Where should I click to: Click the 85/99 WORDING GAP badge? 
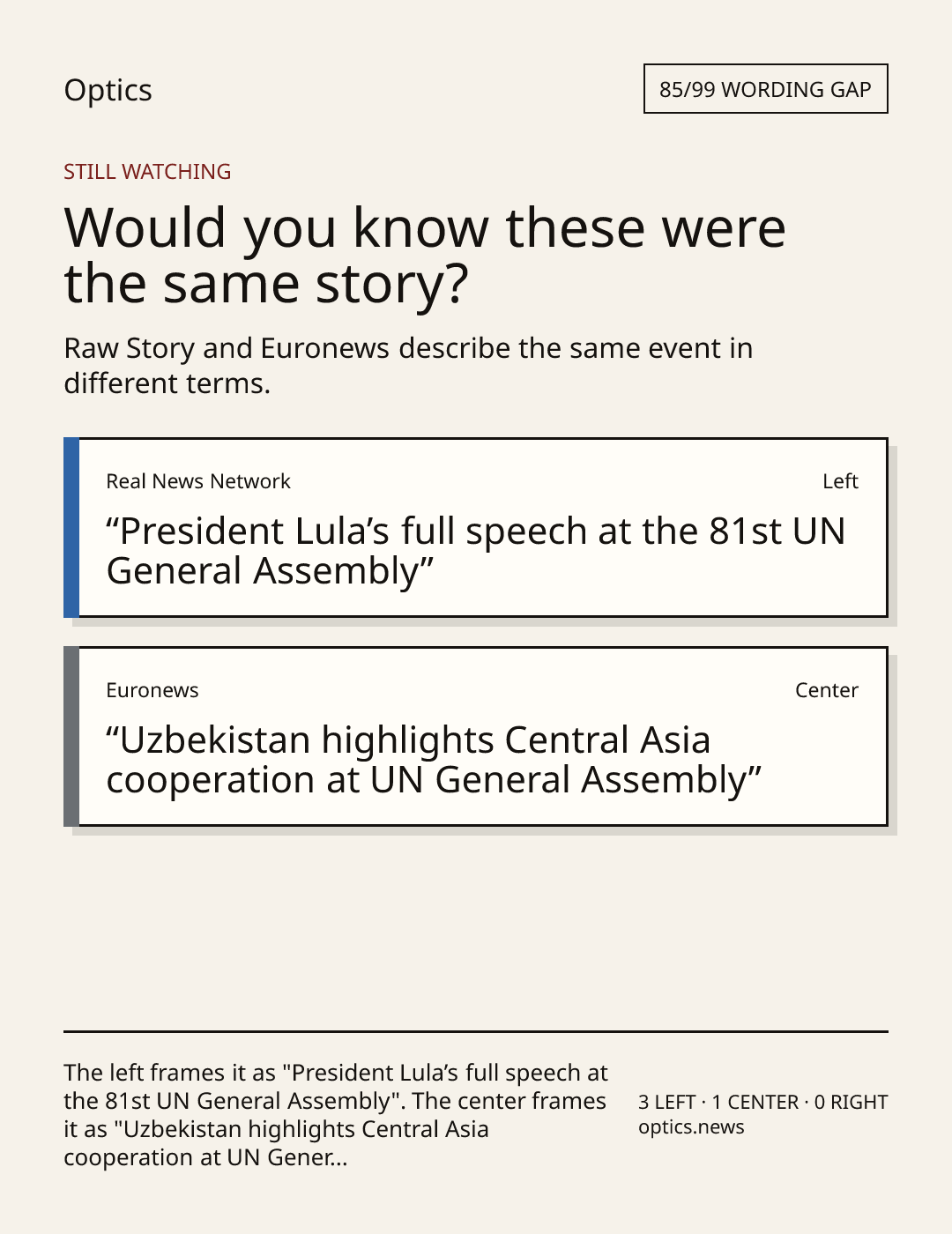point(765,89)
